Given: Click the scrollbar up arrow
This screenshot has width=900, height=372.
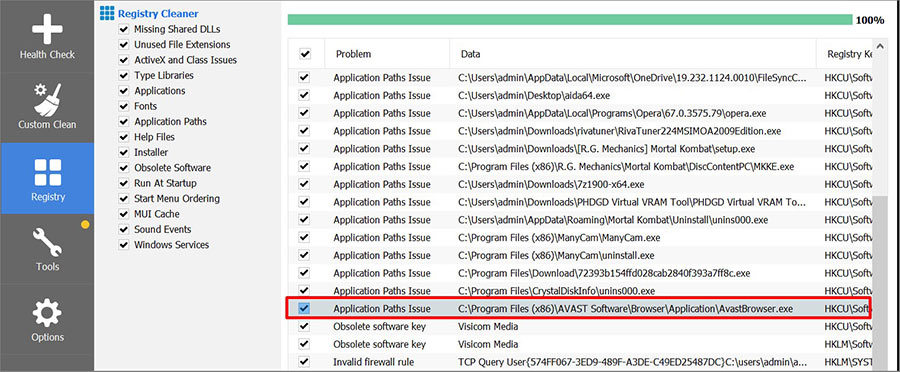Looking at the screenshot, I should pyautogui.click(x=880, y=45).
